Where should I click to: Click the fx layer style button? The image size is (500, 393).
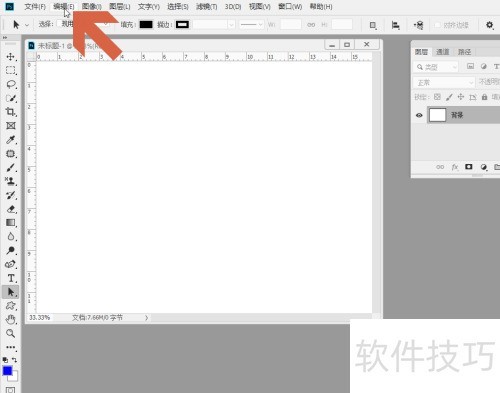click(x=455, y=167)
